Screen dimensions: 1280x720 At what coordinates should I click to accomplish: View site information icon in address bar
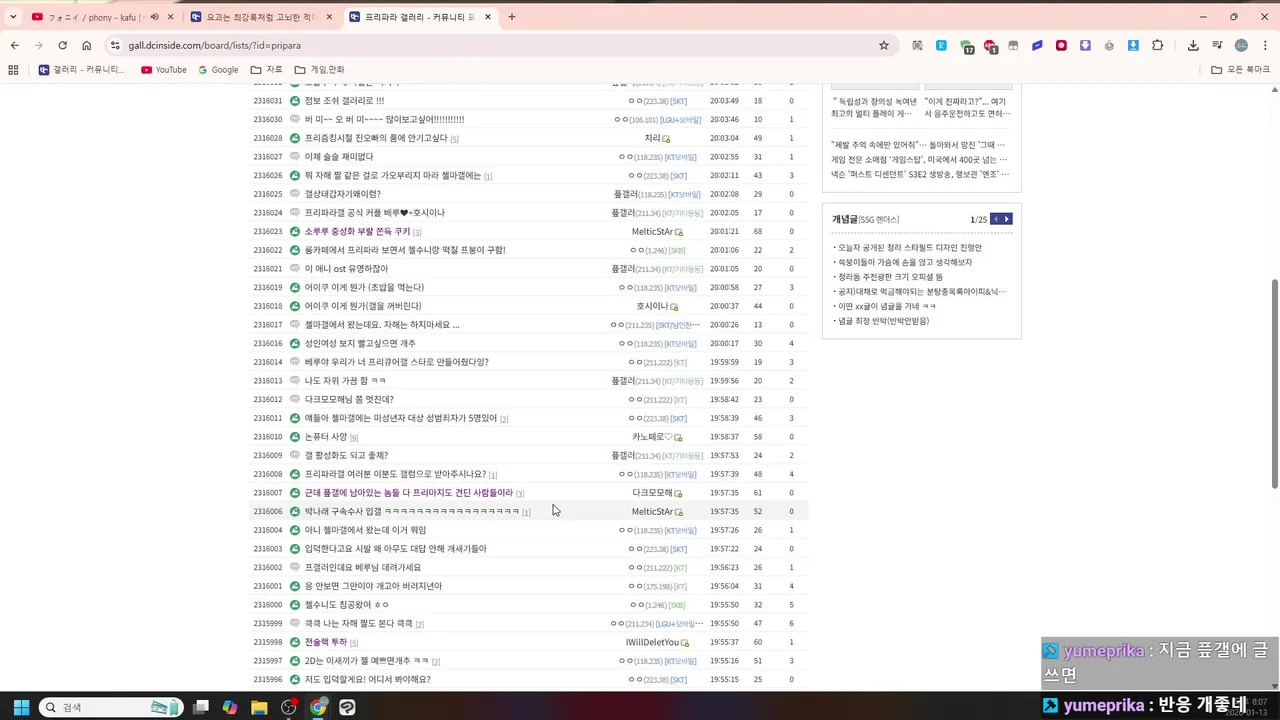(115, 45)
